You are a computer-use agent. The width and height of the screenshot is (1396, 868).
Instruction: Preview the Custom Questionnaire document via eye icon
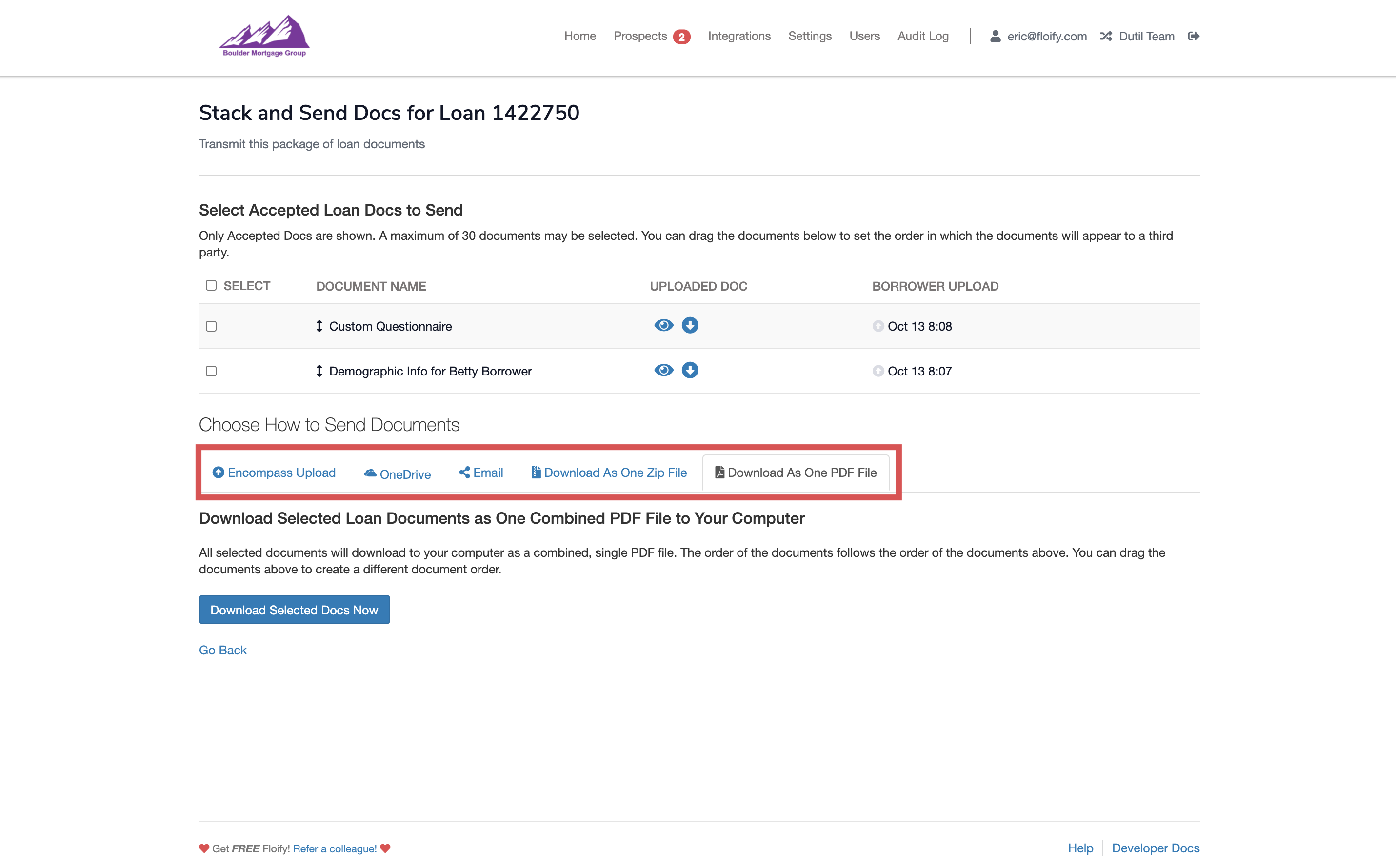(663, 326)
